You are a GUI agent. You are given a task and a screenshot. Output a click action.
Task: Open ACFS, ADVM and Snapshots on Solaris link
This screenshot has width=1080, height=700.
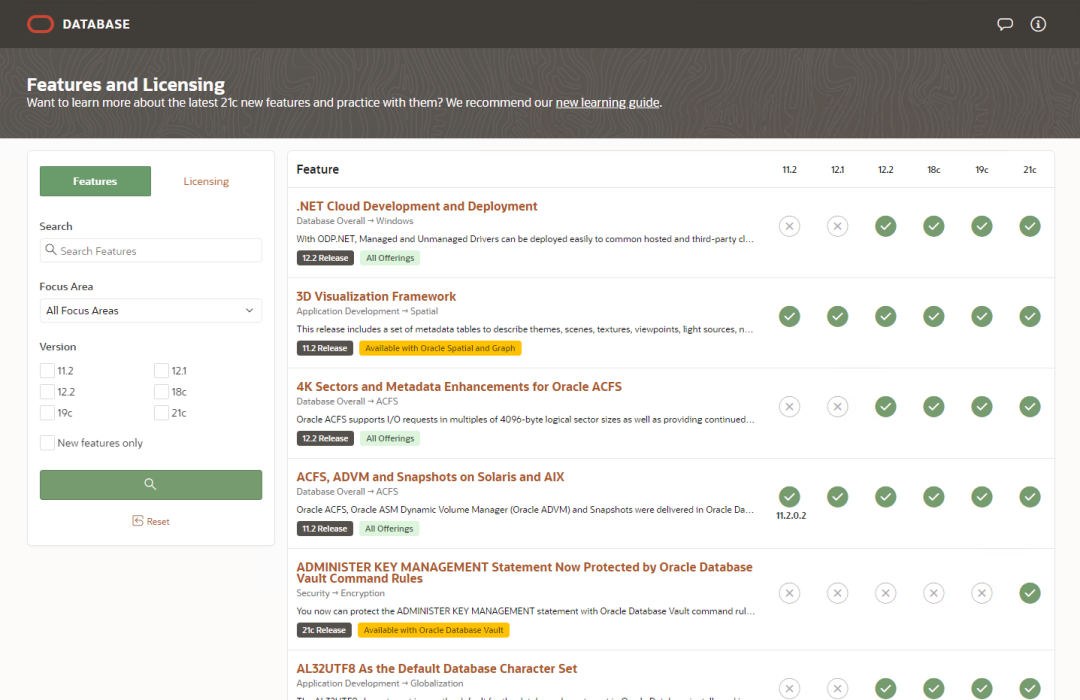click(430, 477)
